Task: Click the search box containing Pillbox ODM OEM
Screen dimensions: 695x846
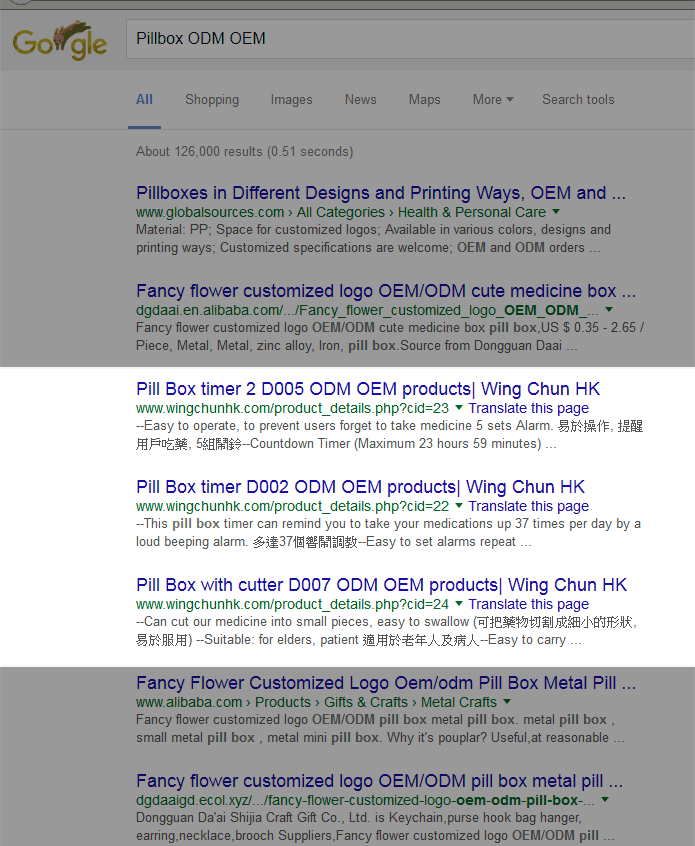Action: click(400, 39)
